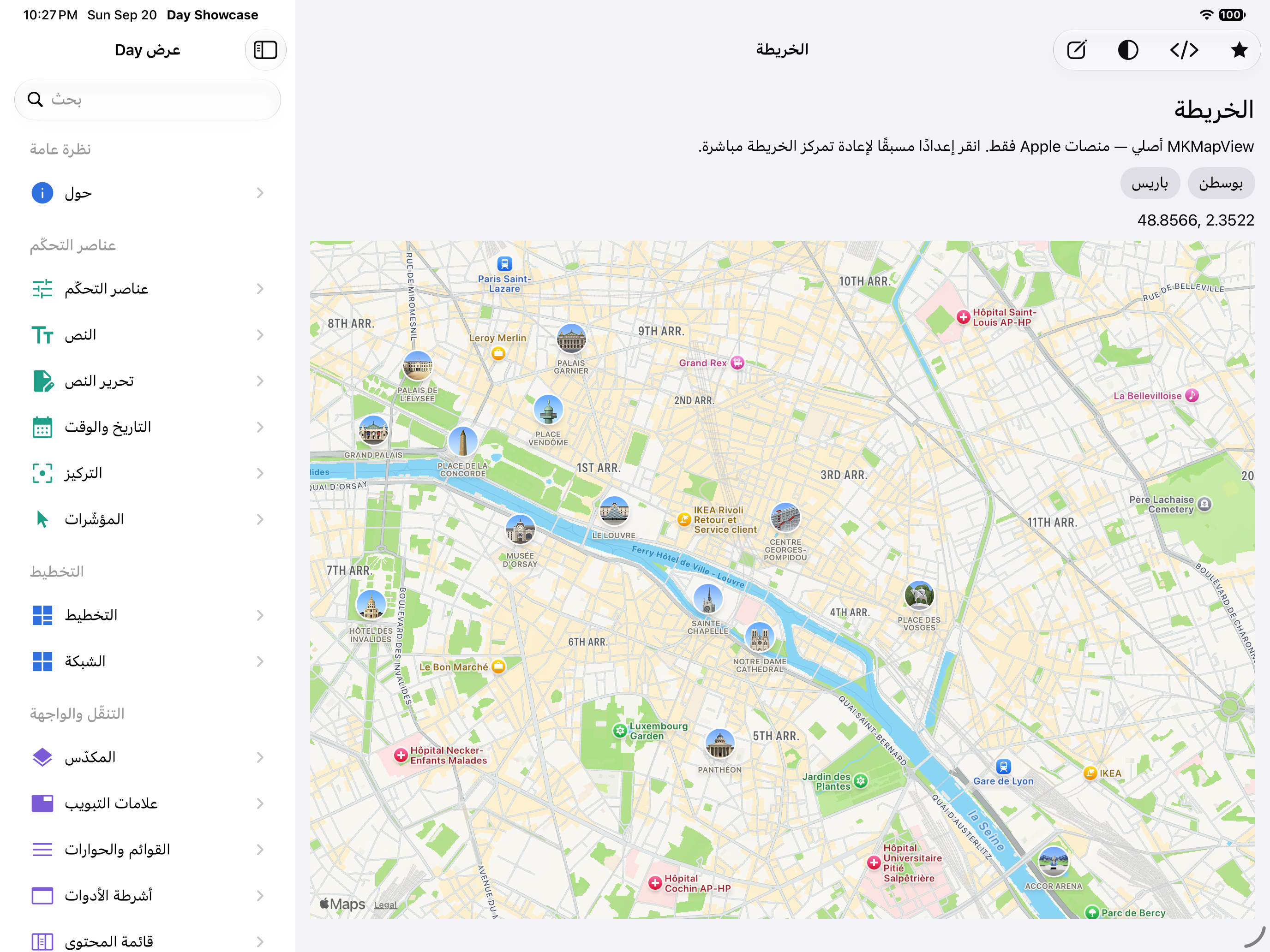This screenshot has width=1270, height=952.
Task: Toggle the half-circle appearance mode icon
Action: [1128, 50]
